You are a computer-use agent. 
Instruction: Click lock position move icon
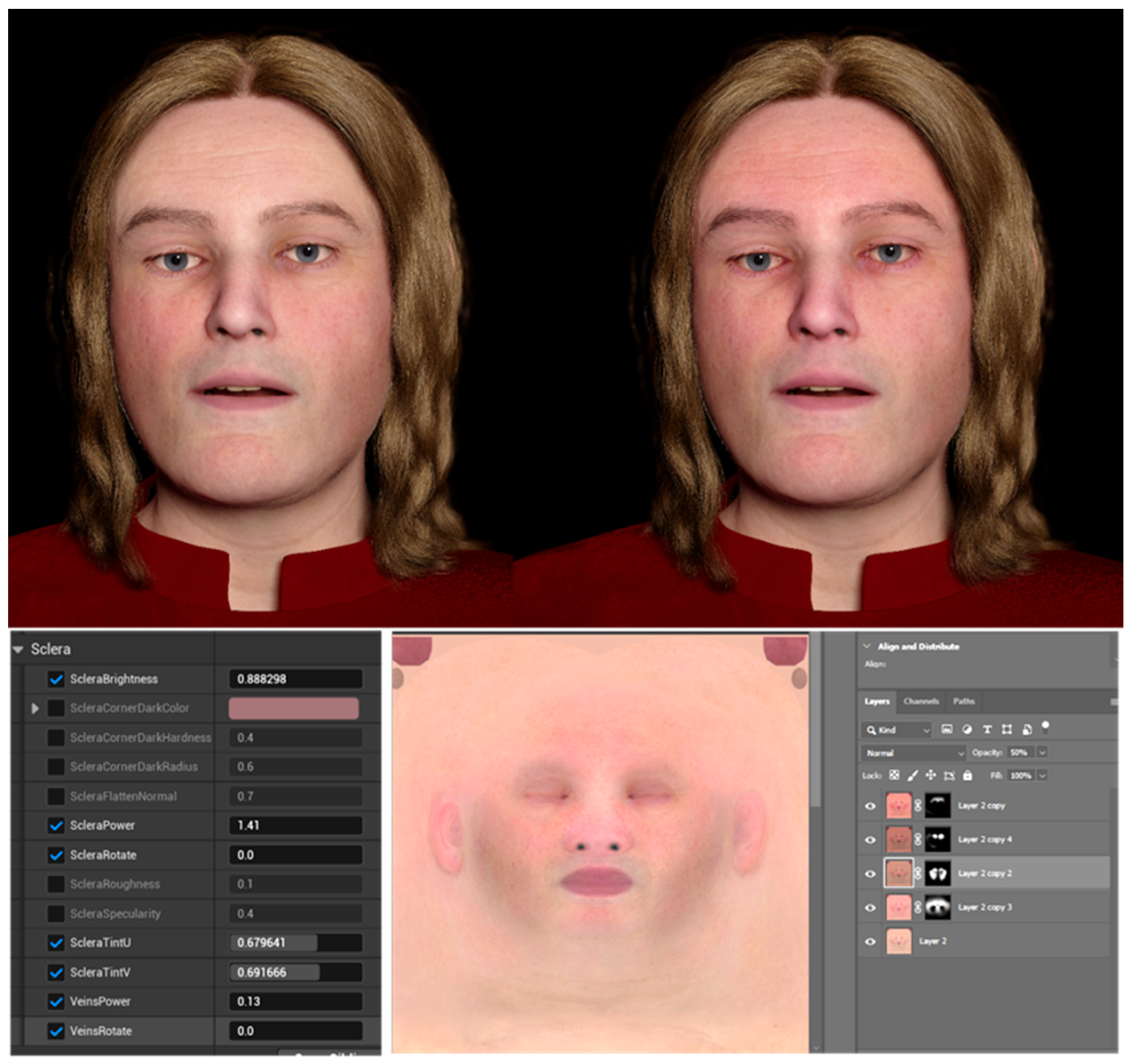931,775
